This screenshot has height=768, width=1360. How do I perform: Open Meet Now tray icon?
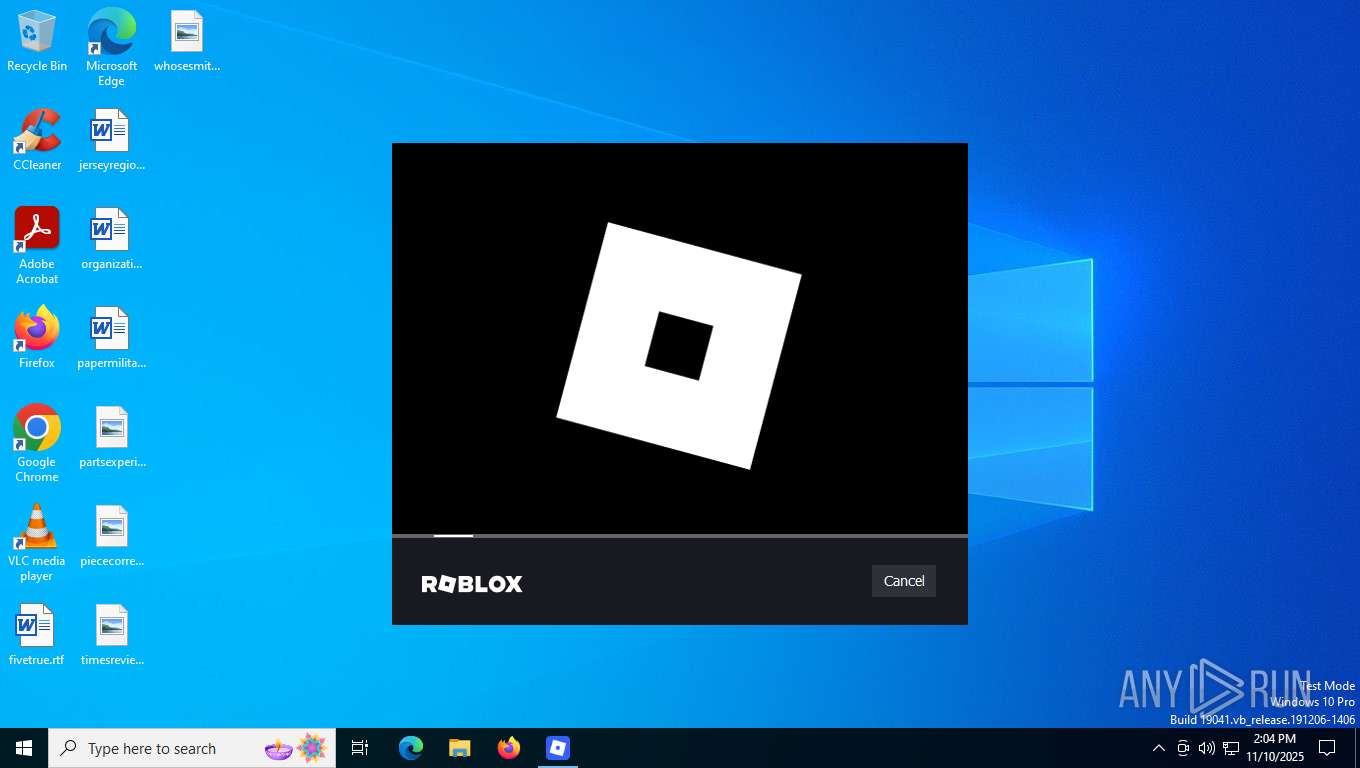pyautogui.click(x=1183, y=748)
